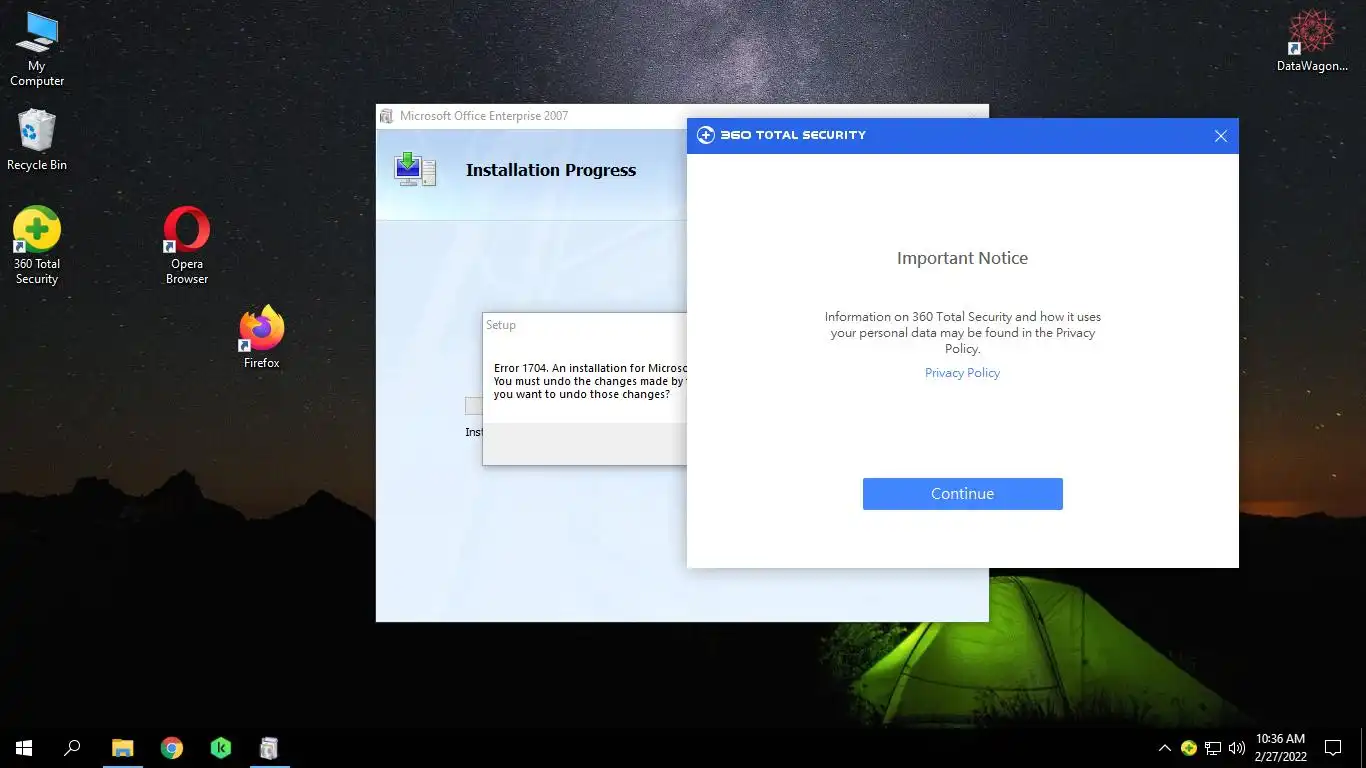Image resolution: width=1366 pixels, height=768 pixels.
Task: Open the Windows Start menu
Action: (24, 747)
